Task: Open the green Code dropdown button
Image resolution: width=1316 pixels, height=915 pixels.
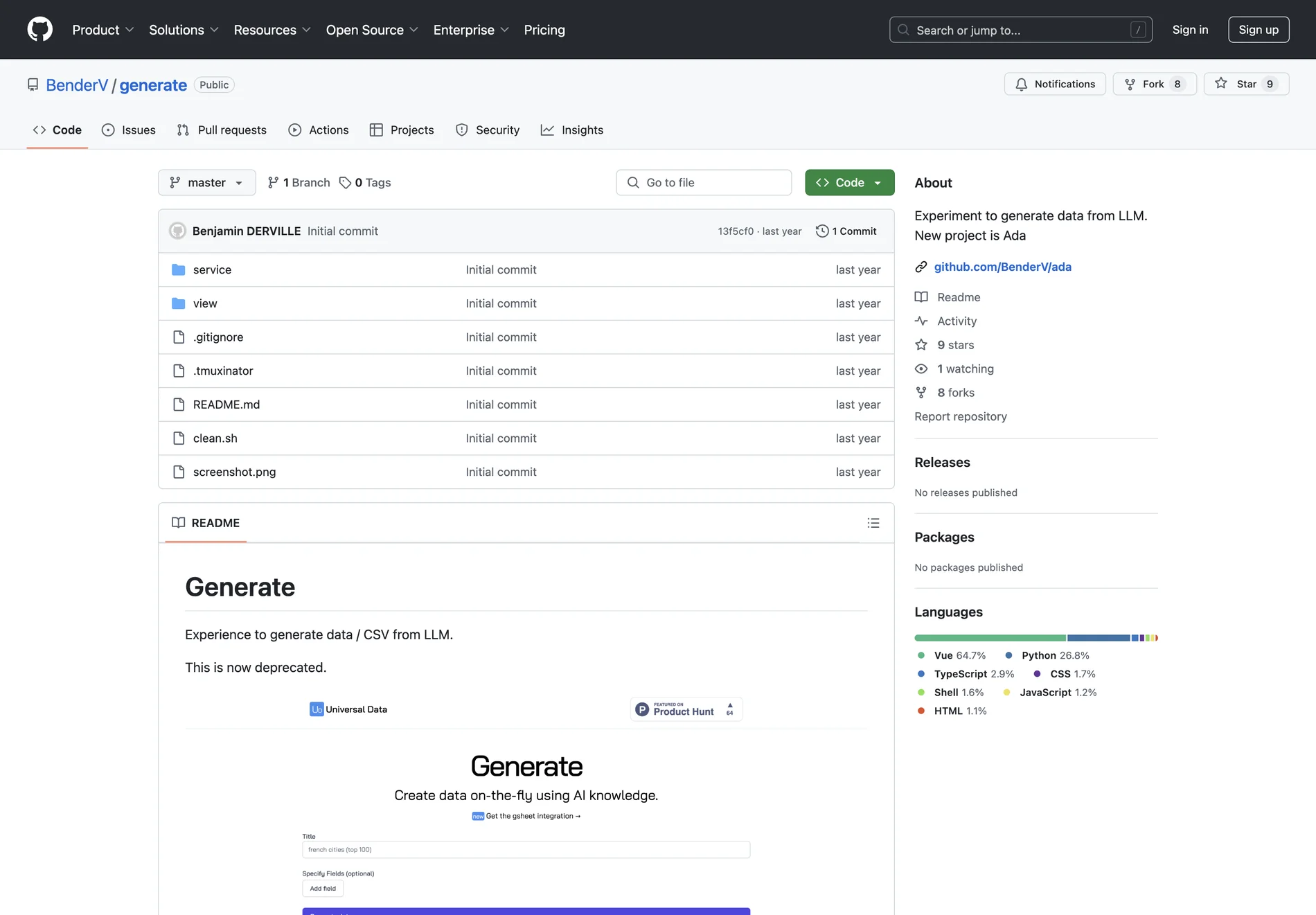Action: point(849,183)
